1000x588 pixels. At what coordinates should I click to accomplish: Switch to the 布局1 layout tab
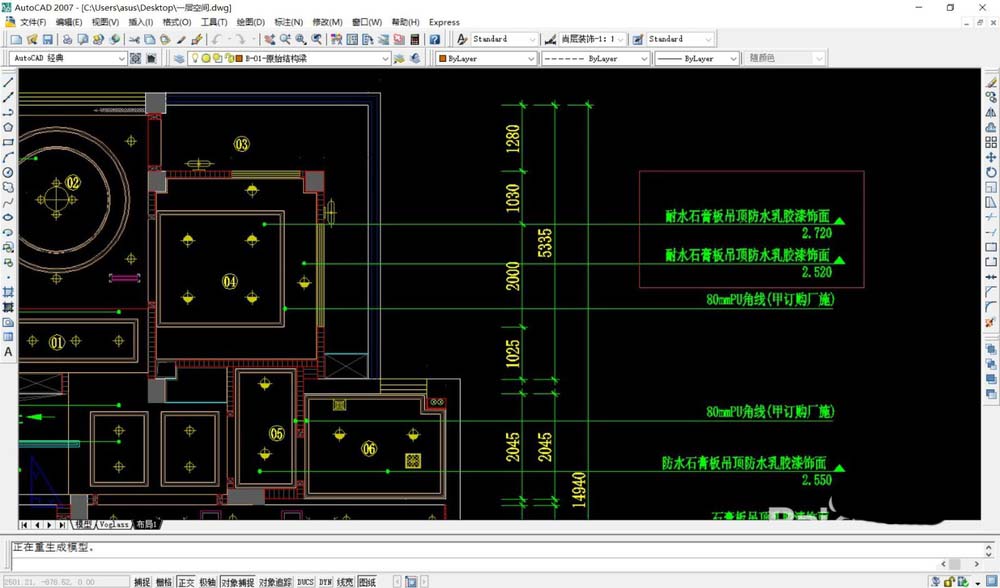(x=146, y=523)
